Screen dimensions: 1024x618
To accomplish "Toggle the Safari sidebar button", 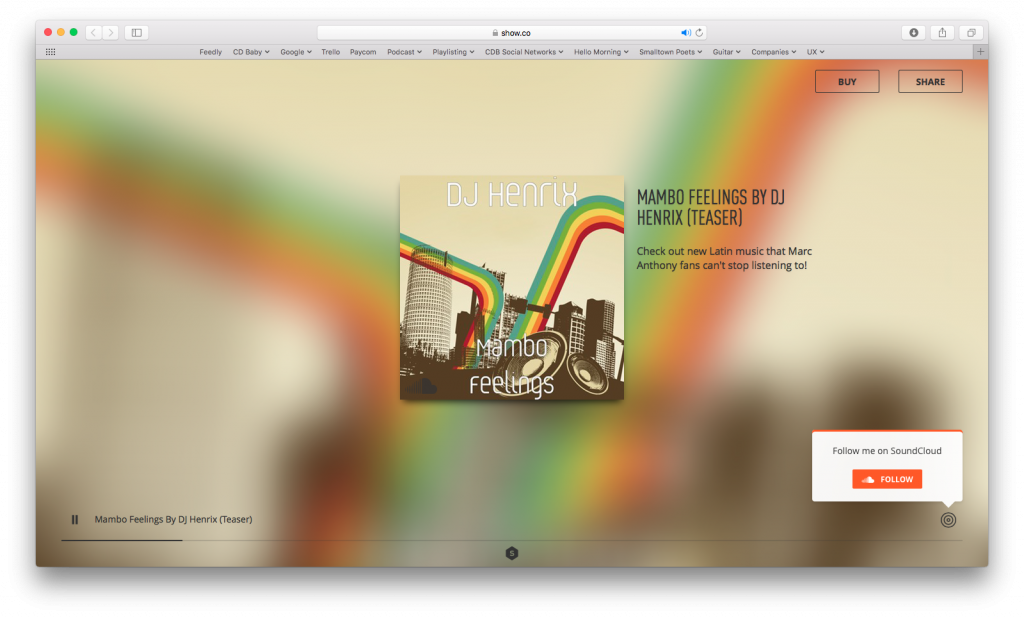I will point(136,32).
